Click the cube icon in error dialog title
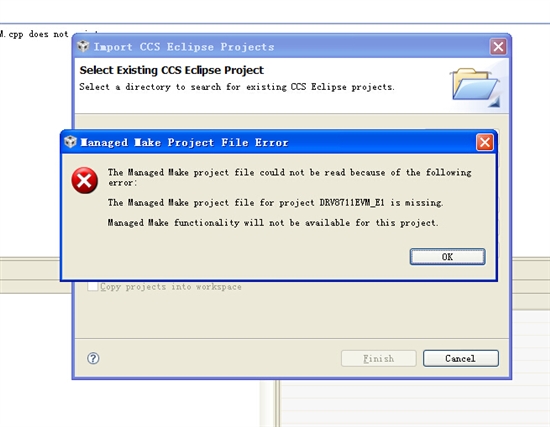The height and width of the screenshot is (427, 550). [71, 142]
